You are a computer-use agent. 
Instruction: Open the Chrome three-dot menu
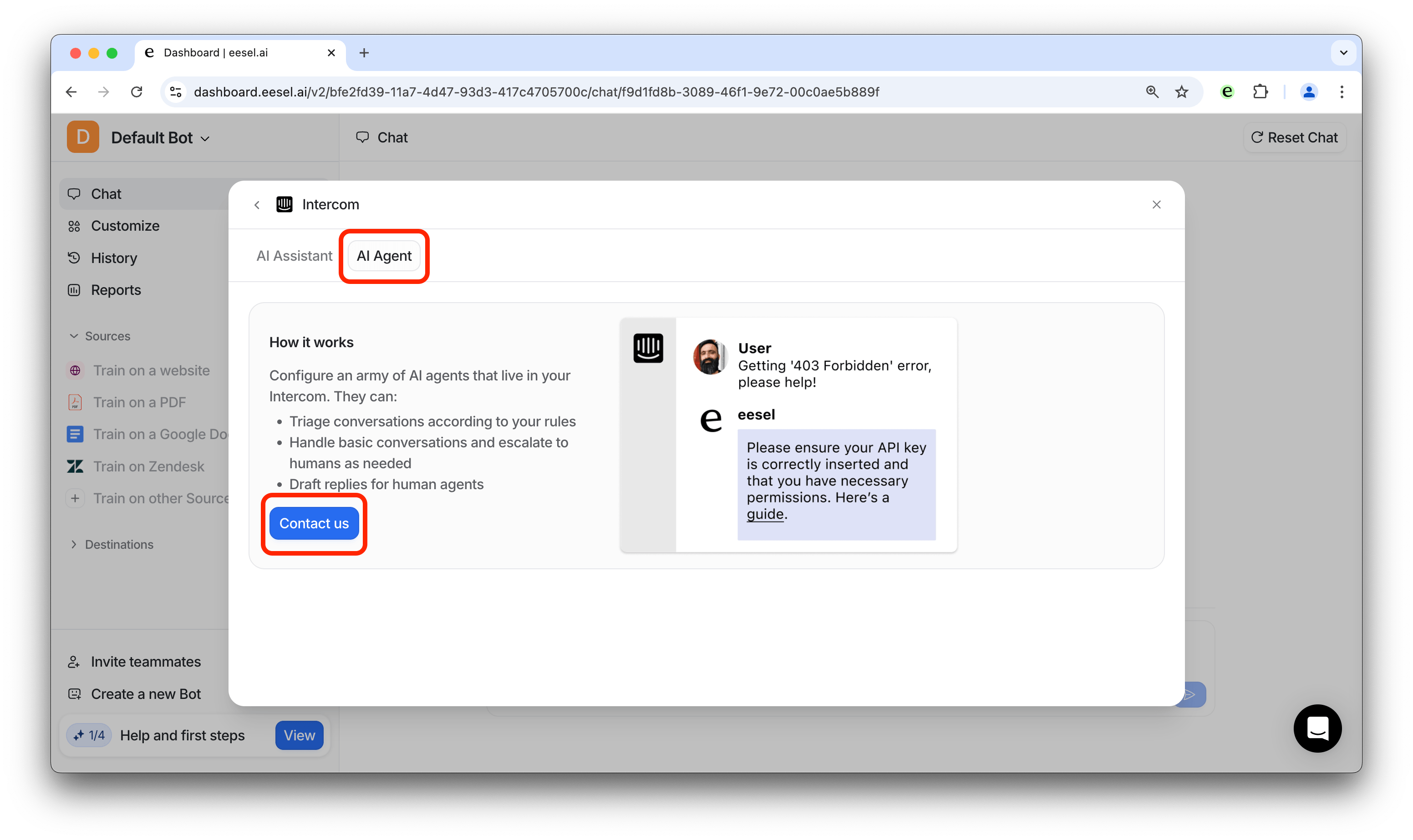tap(1341, 92)
